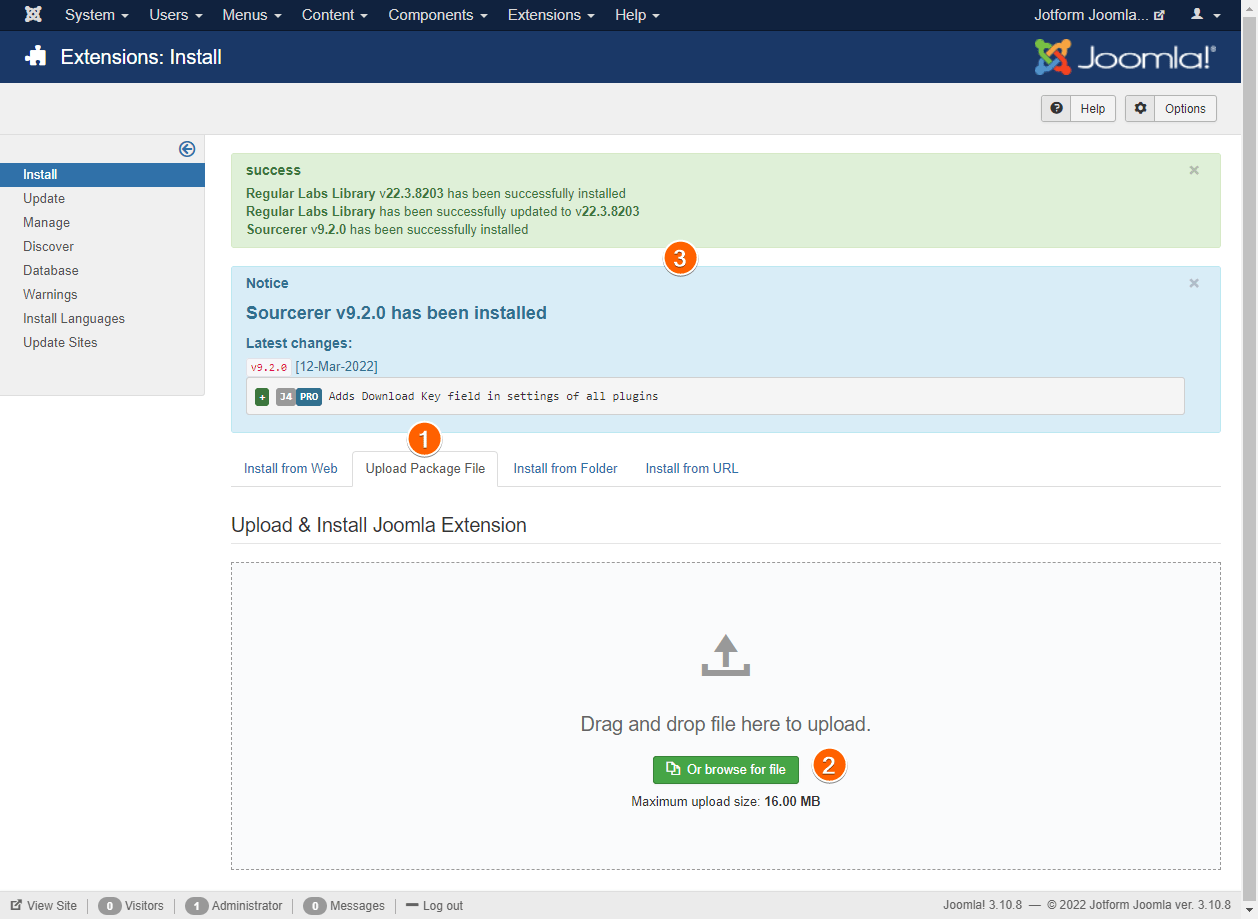Click the J4 badge in changelog
This screenshot has height=919, width=1258.
click(286, 397)
